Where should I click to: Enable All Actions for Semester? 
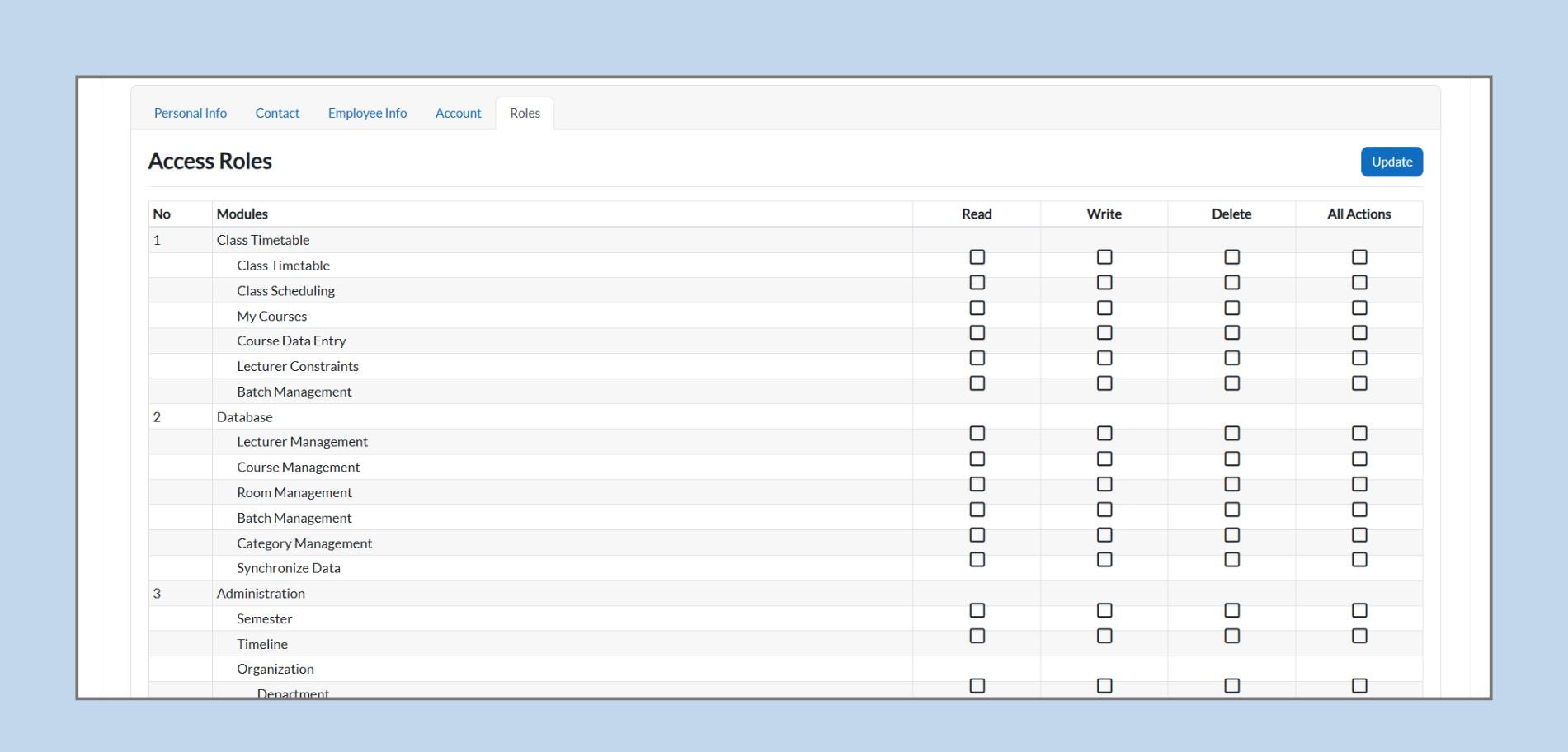pos(1358,611)
